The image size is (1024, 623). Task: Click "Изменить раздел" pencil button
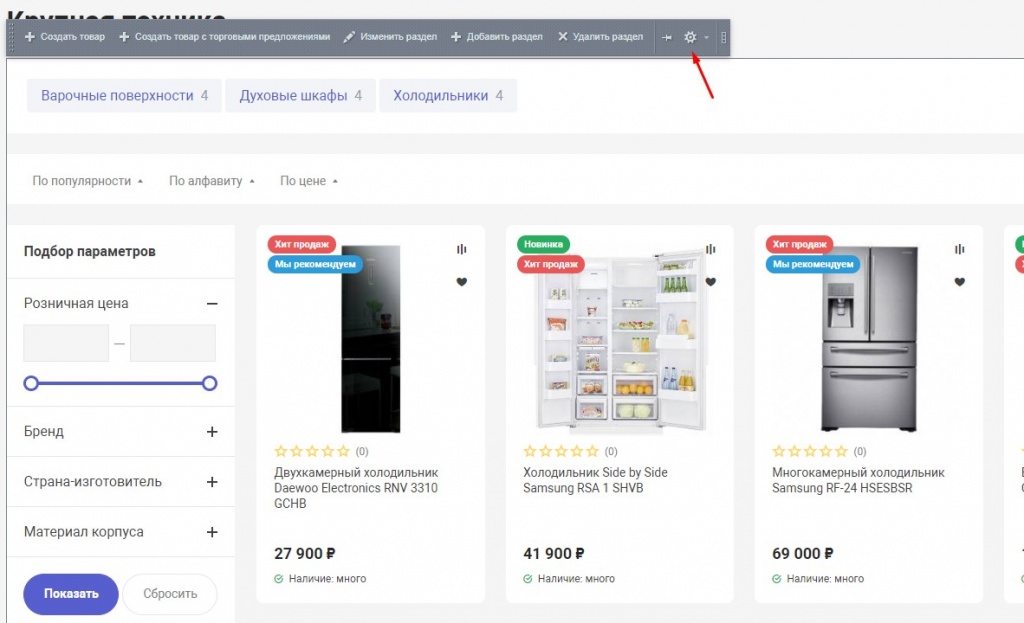[x=391, y=37]
